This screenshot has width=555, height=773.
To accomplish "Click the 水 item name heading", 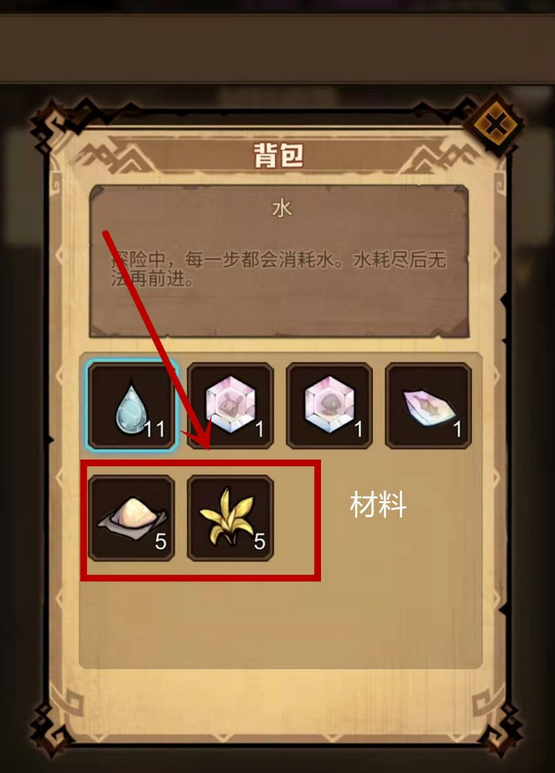I will click(x=282, y=209).
